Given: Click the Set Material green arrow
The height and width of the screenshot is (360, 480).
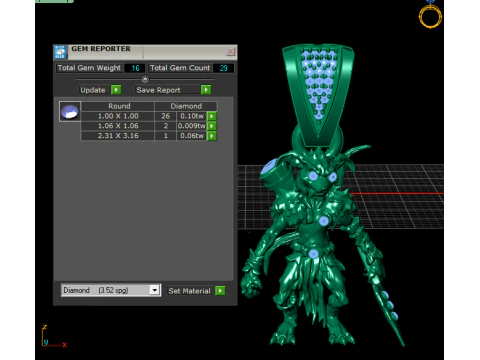Looking at the screenshot, I should click(220, 291).
